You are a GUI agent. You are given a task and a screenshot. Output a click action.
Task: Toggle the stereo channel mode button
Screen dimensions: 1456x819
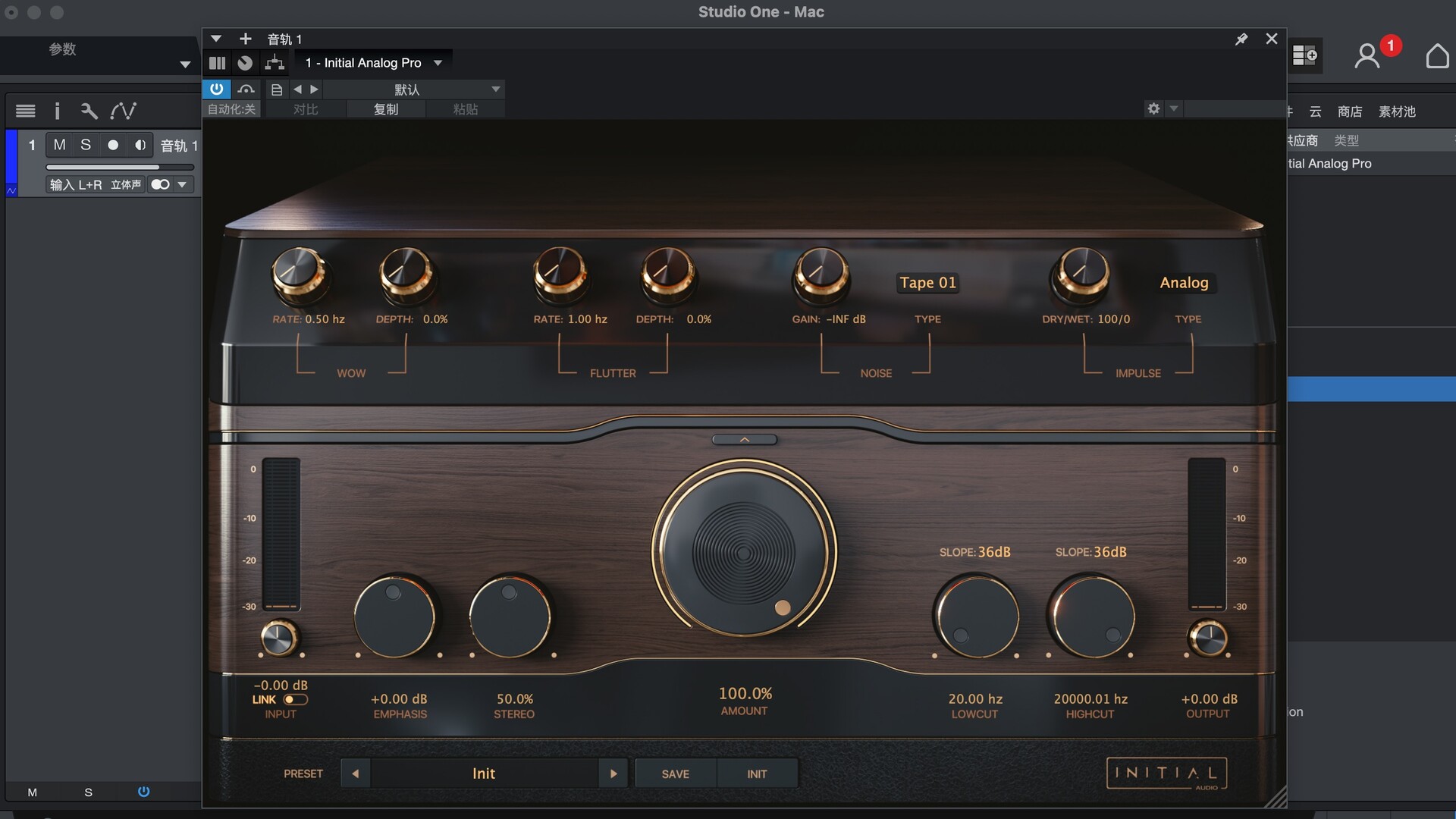click(x=160, y=184)
